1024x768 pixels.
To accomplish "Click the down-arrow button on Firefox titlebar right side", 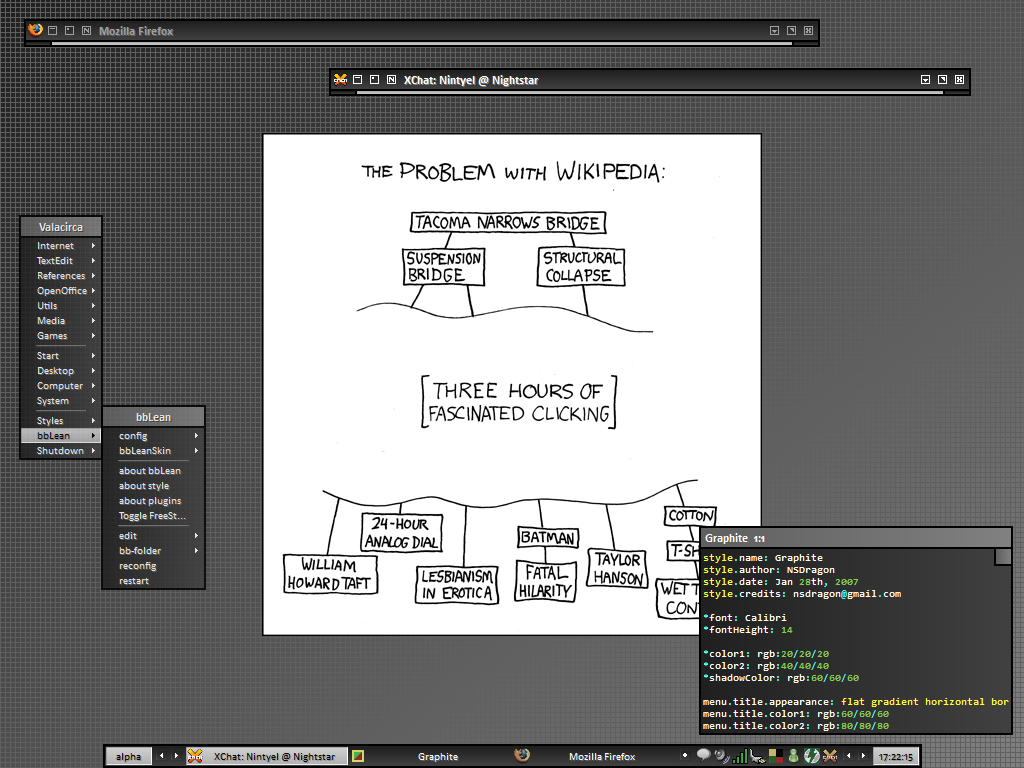I will (775, 31).
